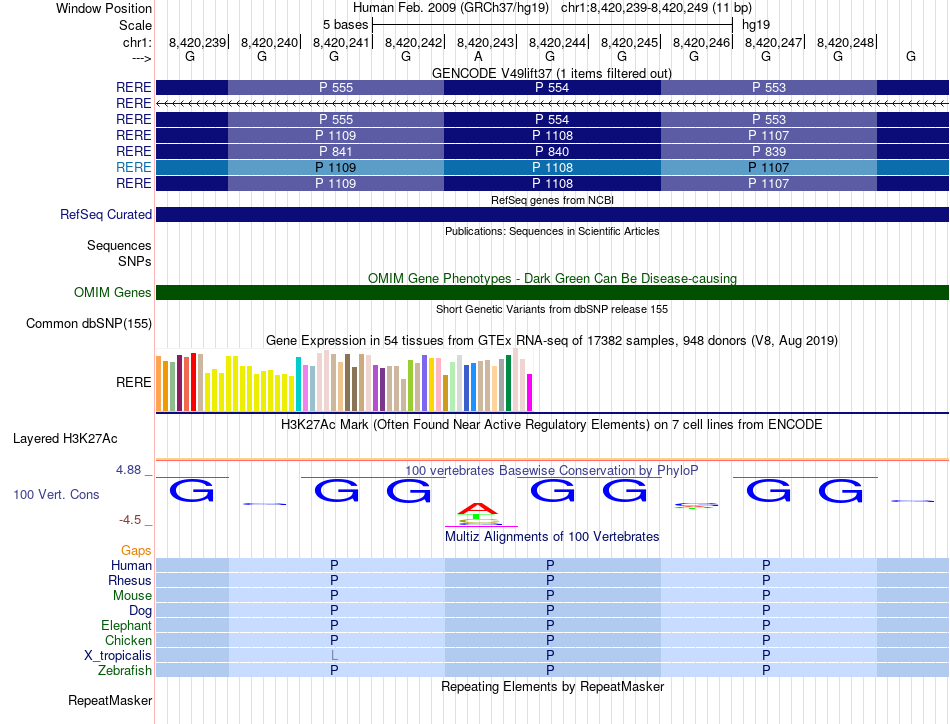Click the RefSeq Curated track label
950x724 pixels.
click(x=105, y=214)
